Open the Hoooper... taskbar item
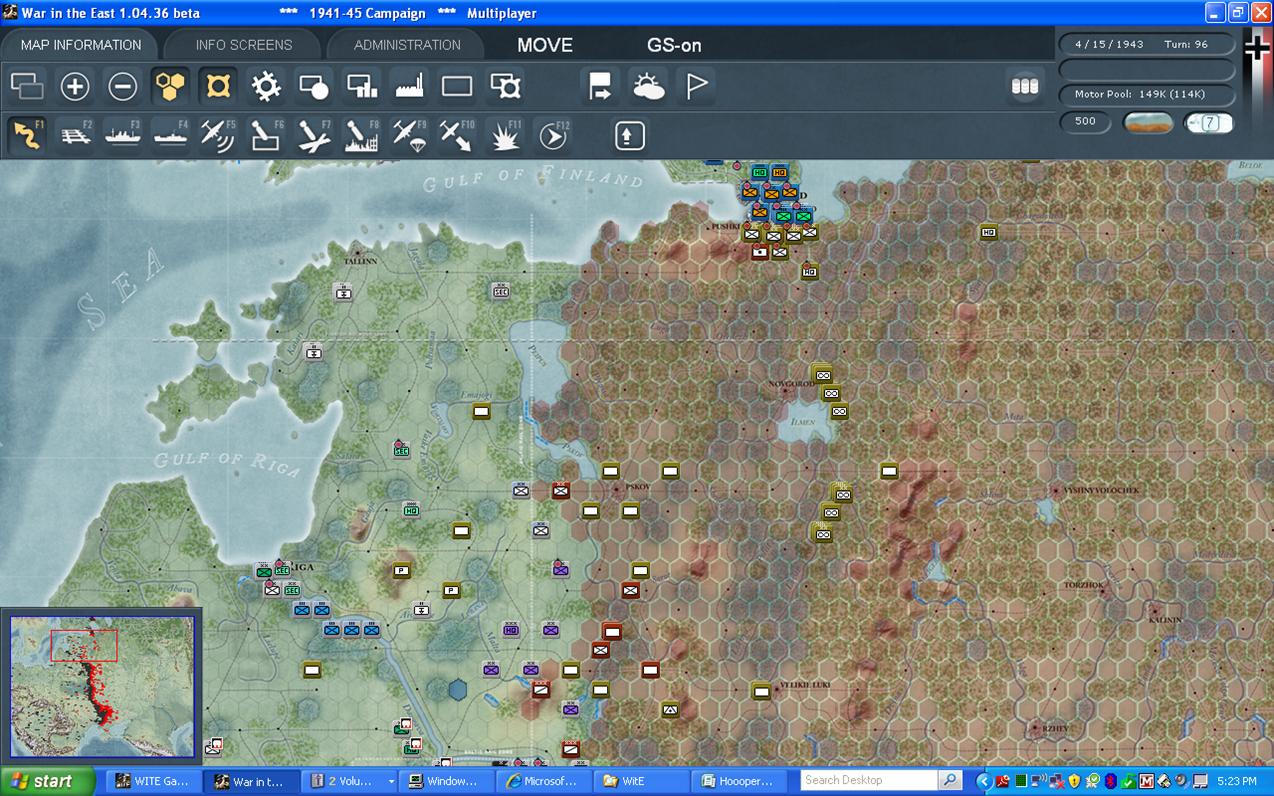The image size is (1274, 796). pos(740,782)
